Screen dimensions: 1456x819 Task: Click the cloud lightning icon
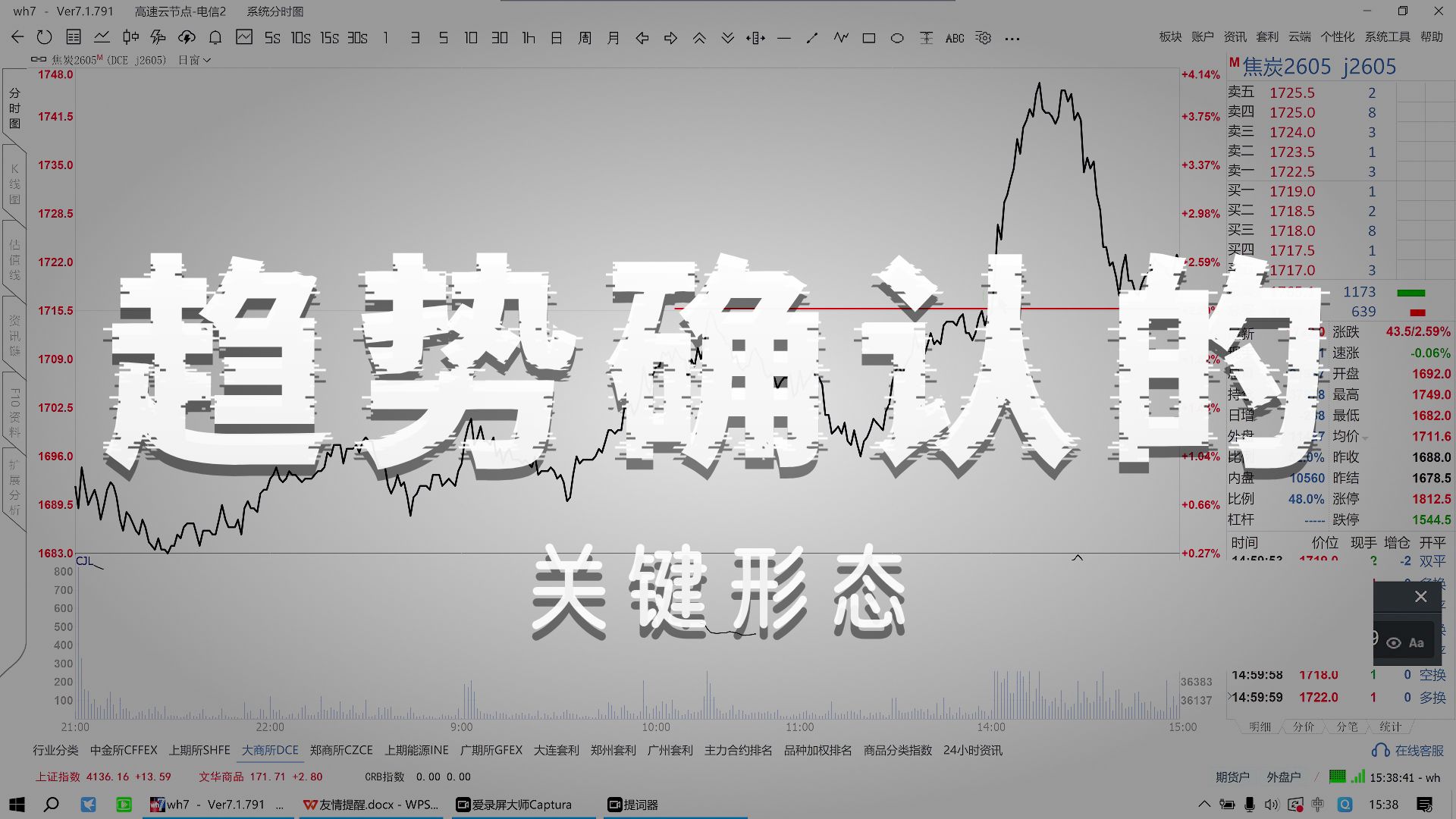pos(187,37)
